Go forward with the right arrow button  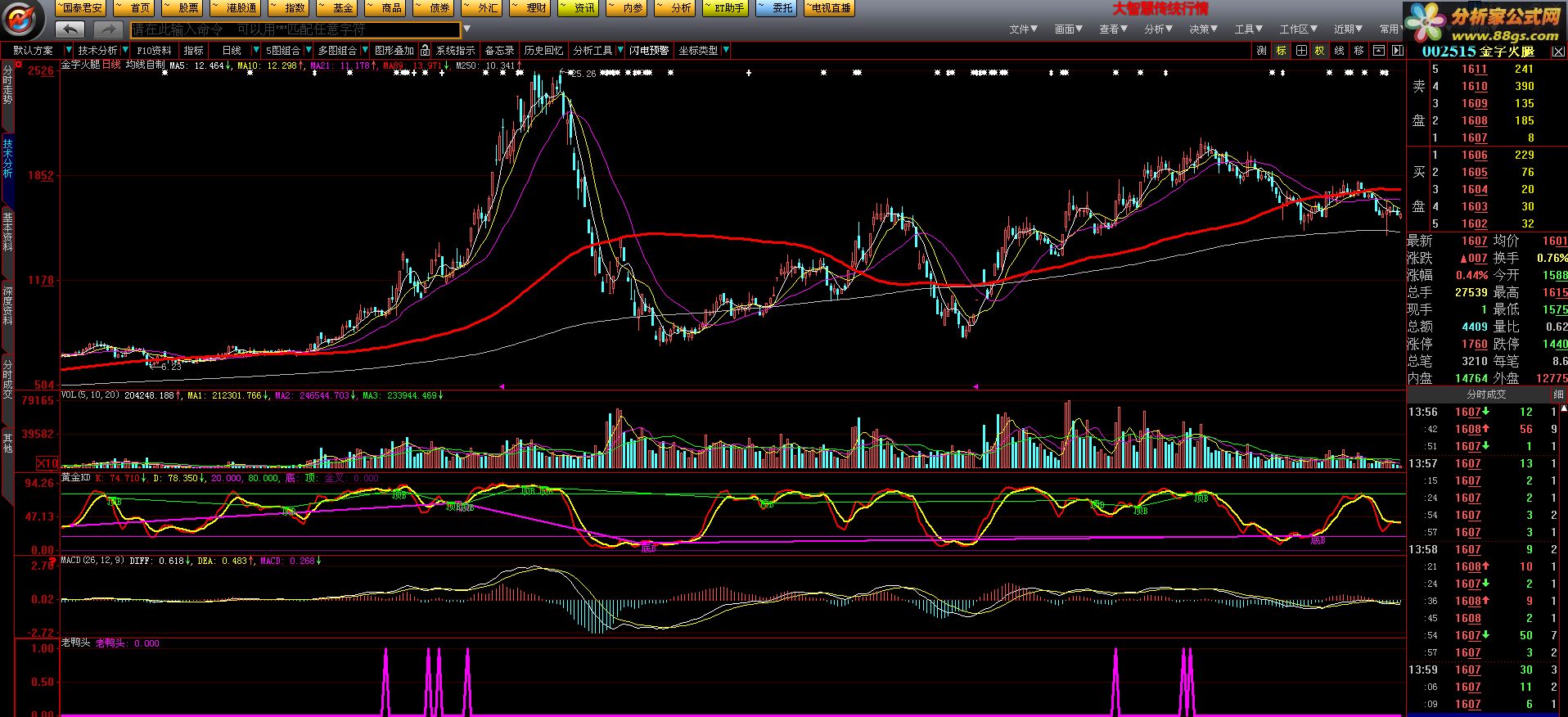pyautogui.click(x=108, y=29)
